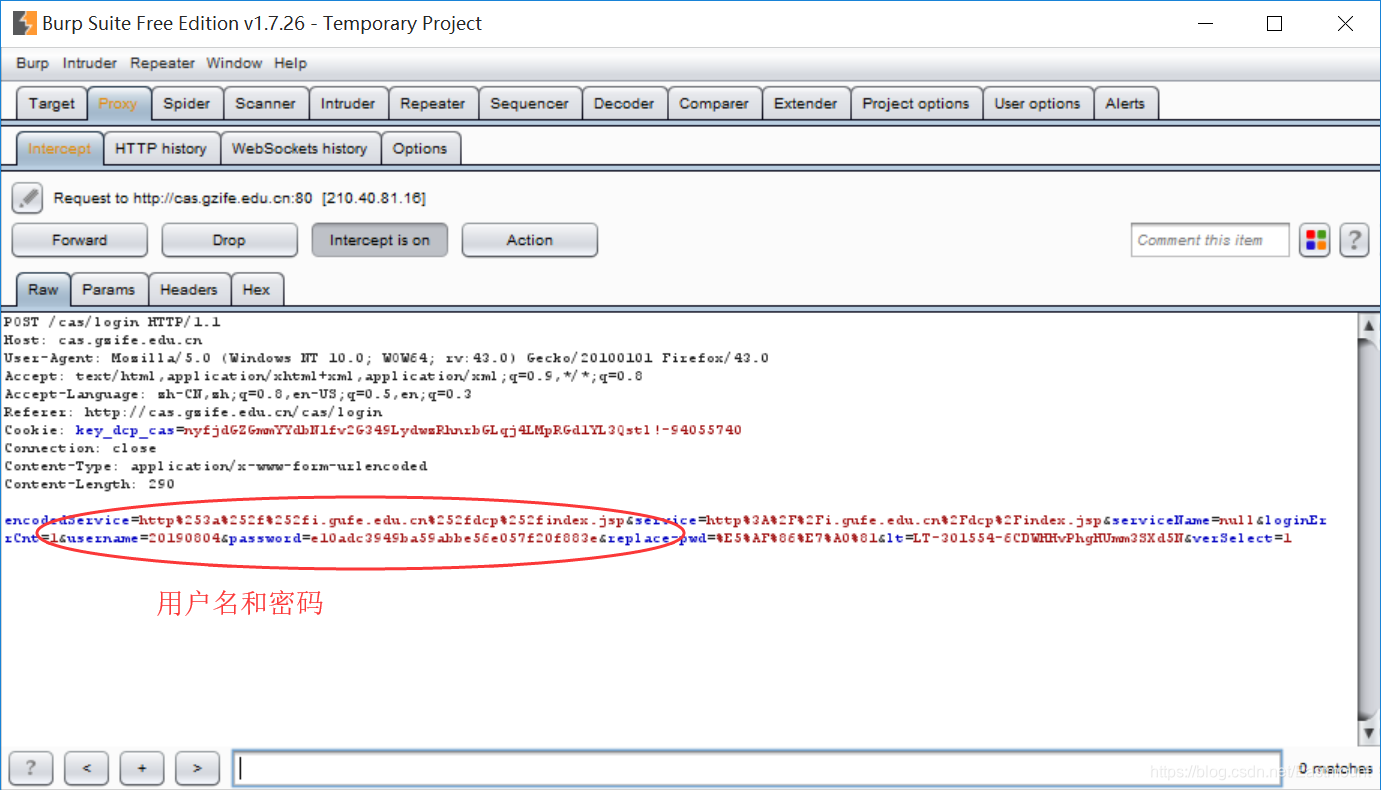Screen dimensions: 1381x790
Task: Switch to the Intruder tool tab
Action: point(348,103)
